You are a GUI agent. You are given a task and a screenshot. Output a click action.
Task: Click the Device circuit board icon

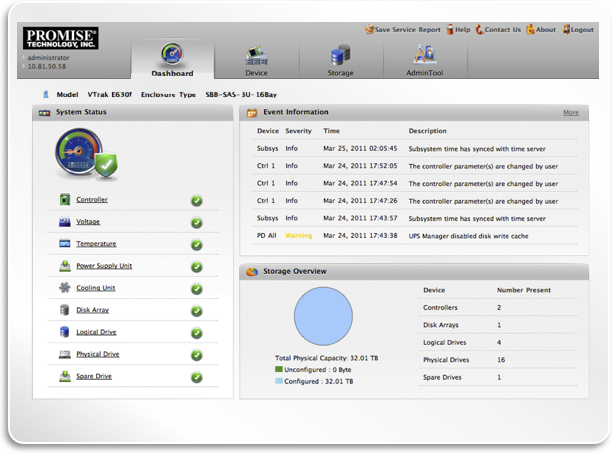(256, 55)
